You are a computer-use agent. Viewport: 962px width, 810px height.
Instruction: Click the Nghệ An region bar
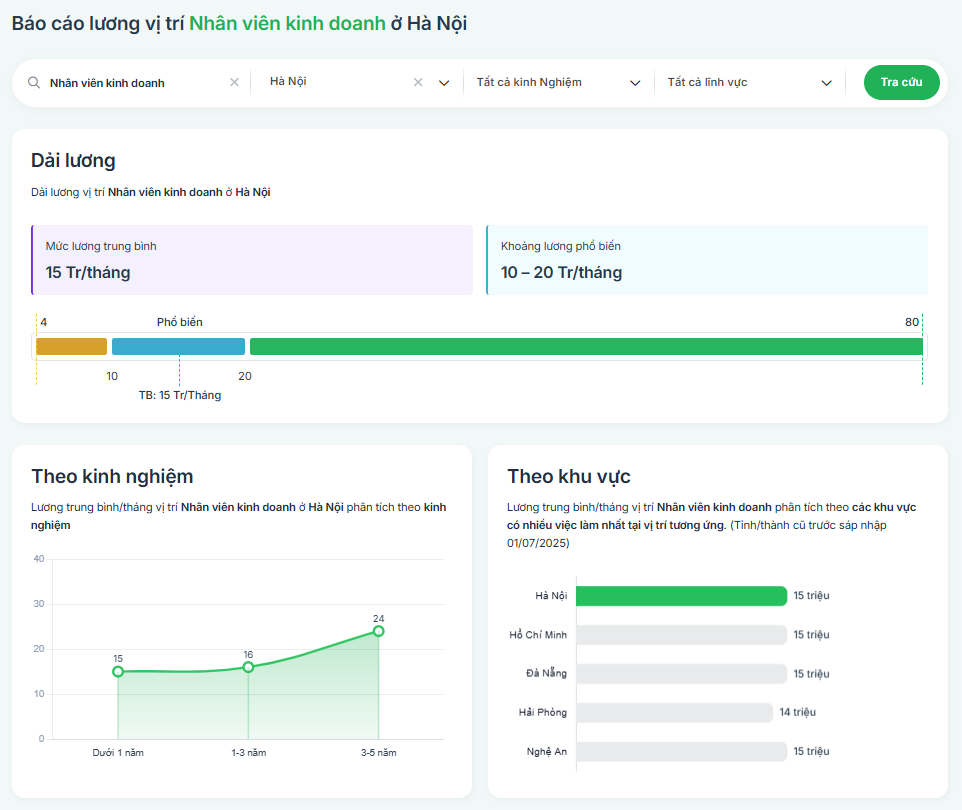coord(682,752)
